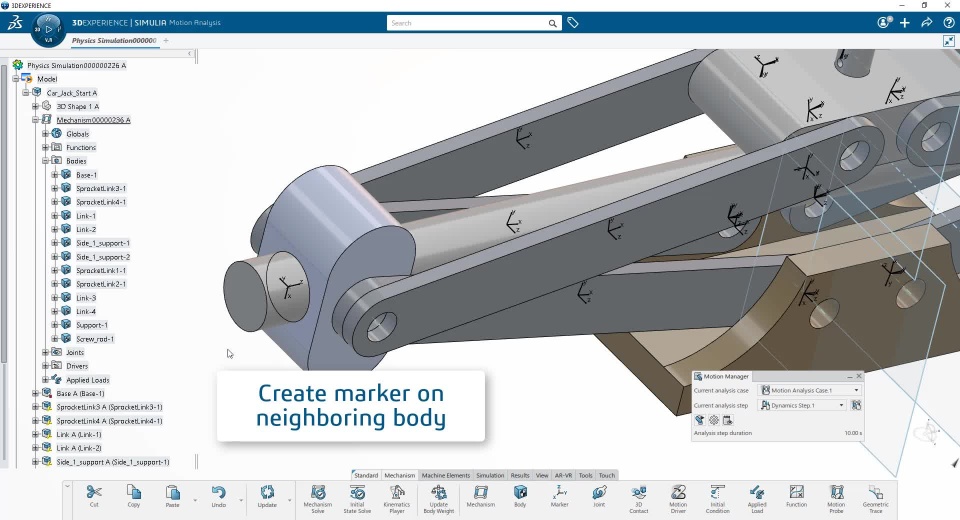Collapse the tree panel arrow
This screenshot has width=960, height=520.
coord(189,54)
